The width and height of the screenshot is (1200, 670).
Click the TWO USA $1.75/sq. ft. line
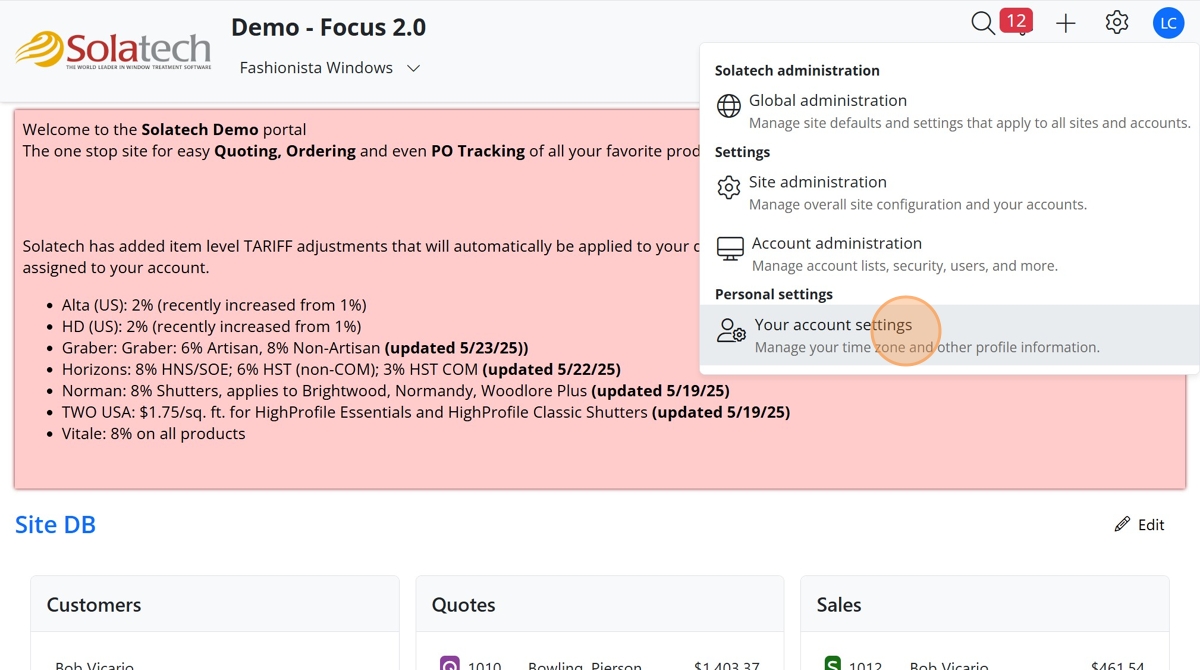click(426, 412)
